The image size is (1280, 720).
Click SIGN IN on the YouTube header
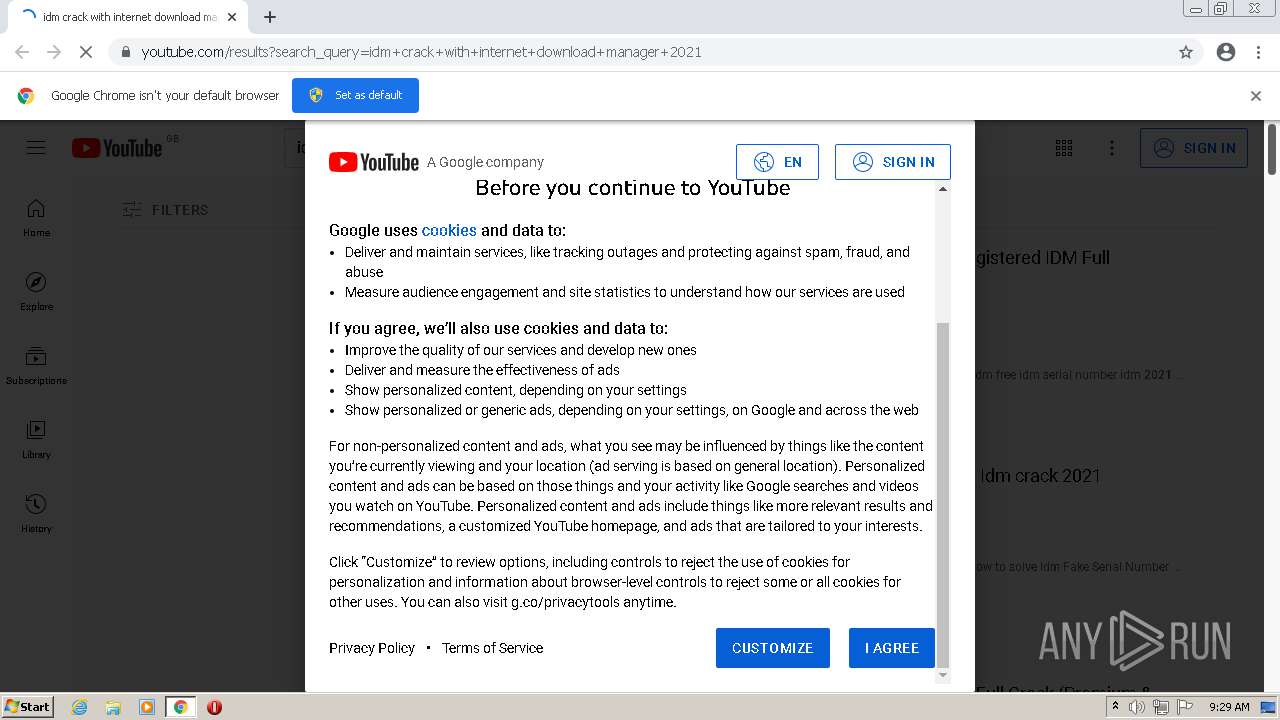point(1194,148)
